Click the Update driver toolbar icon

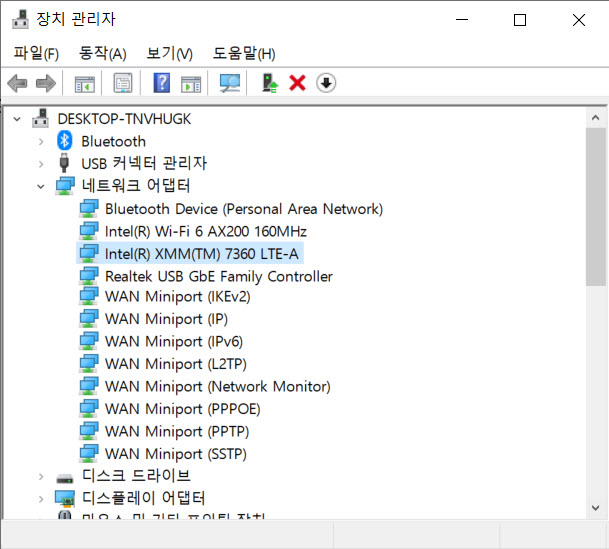[270, 83]
